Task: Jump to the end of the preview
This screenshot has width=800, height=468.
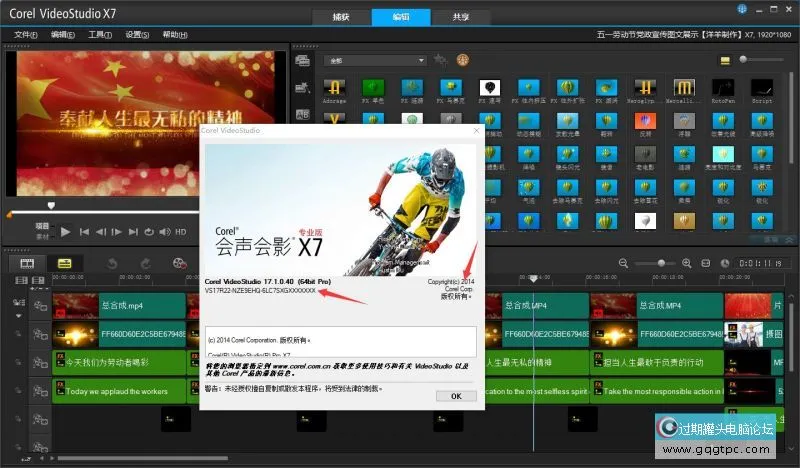Action: click(133, 232)
